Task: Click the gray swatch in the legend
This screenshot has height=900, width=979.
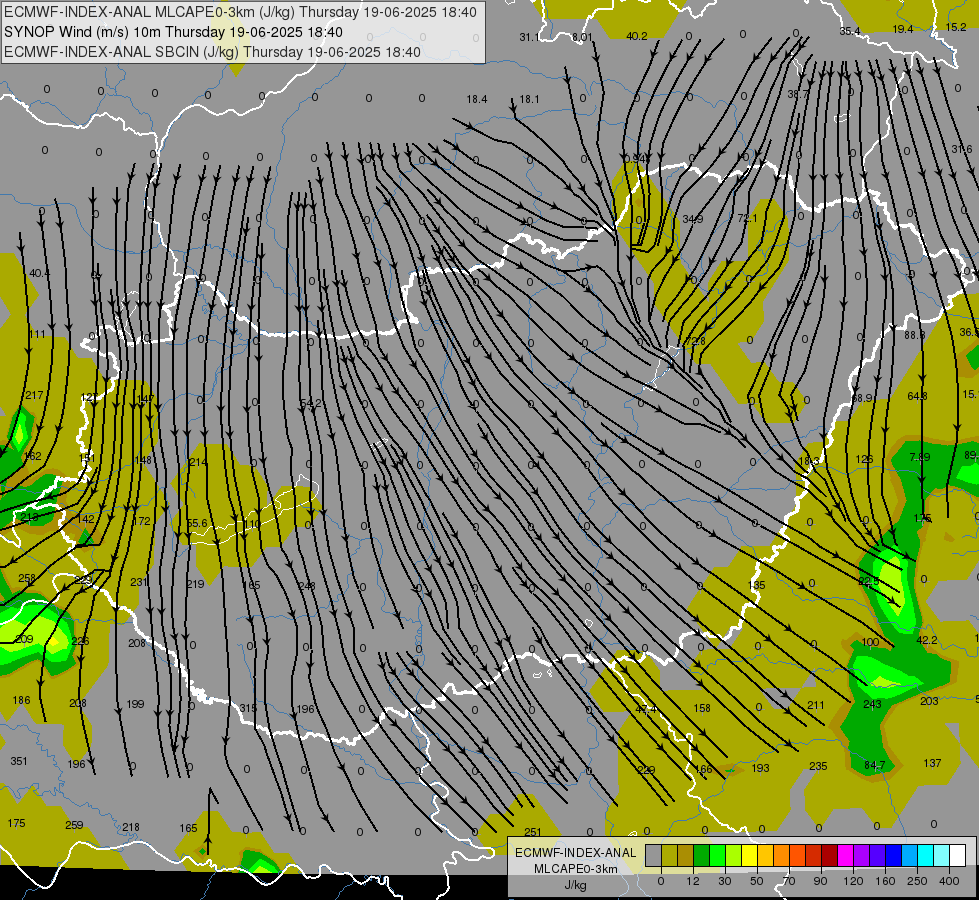Action: pos(654,856)
